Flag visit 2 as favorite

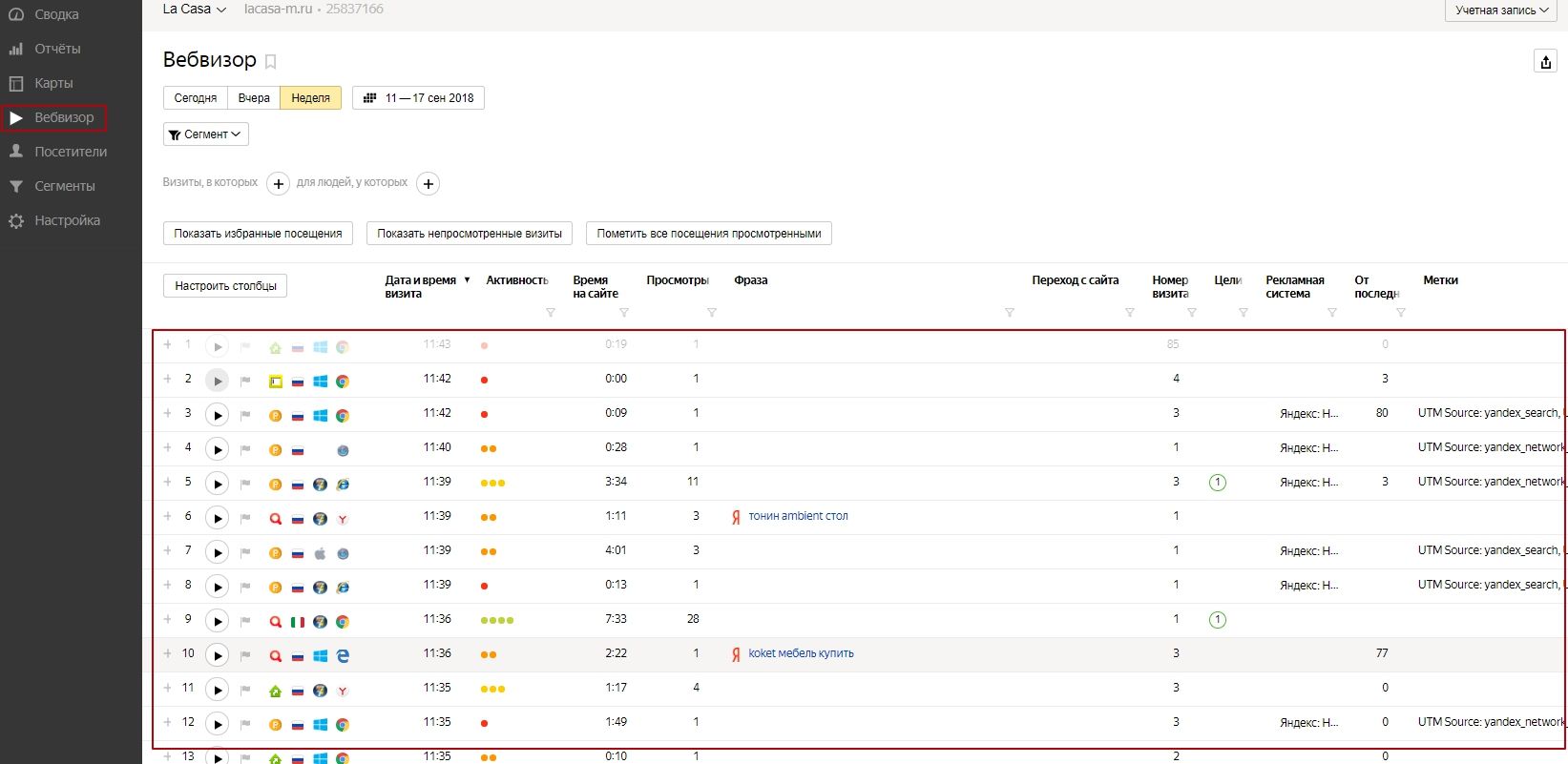[245, 381]
